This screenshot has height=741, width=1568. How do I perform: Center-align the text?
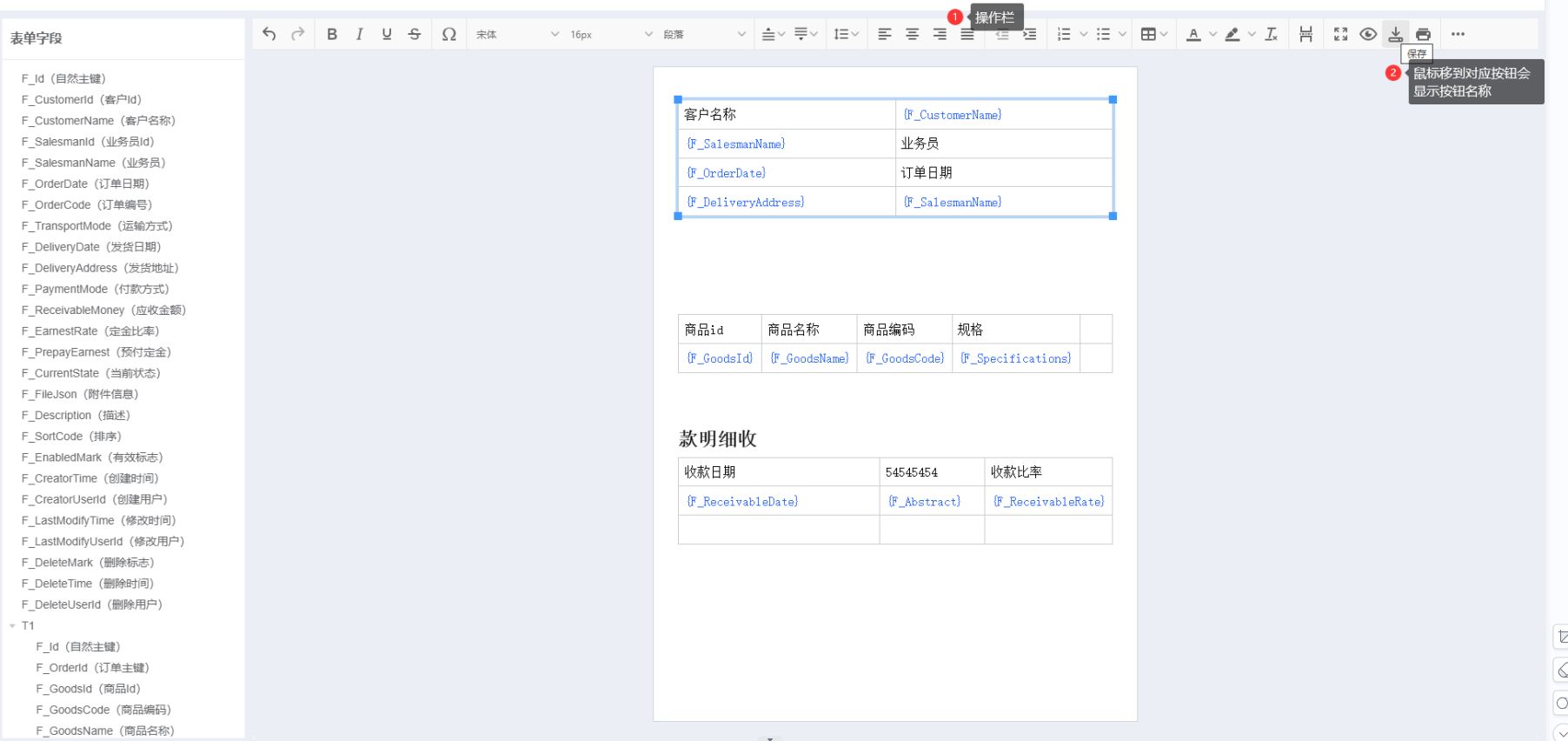[x=912, y=34]
